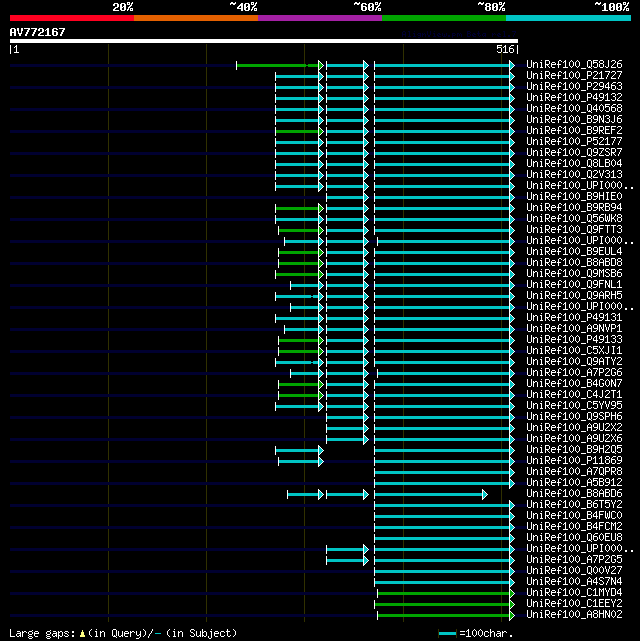Open hit UniRef100_P21727
This screenshot has height=641, width=640.
pos(574,76)
